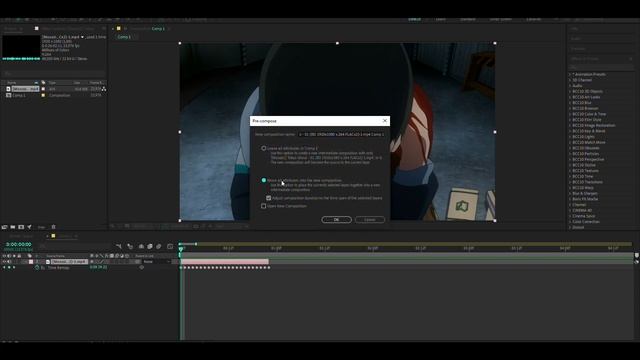Select BCC10 Image Restoration entry
The height and width of the screenshot is (360, 640).
tap(593, 126)
